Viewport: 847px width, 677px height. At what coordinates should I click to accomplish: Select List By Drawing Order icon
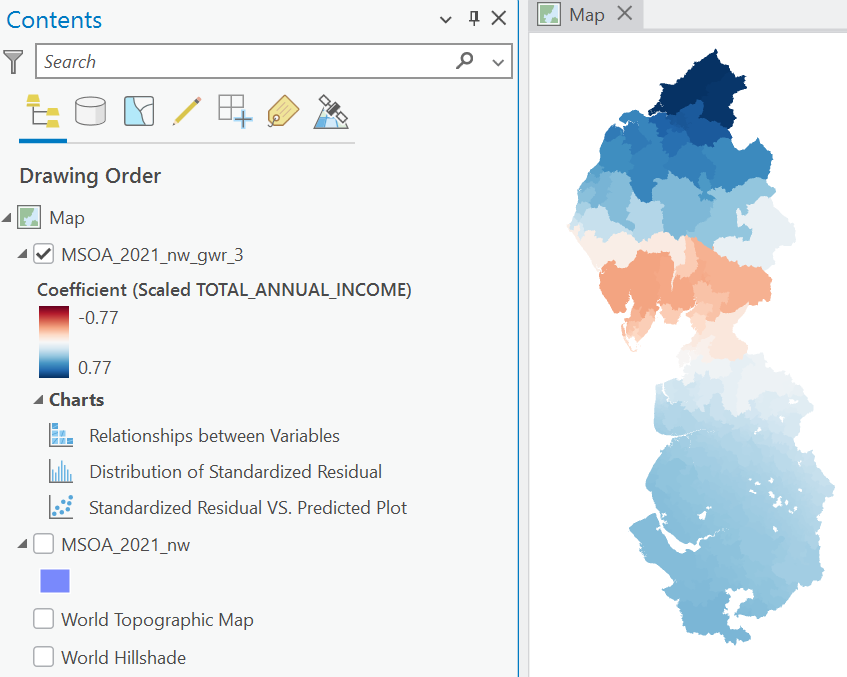pos(43,111)
